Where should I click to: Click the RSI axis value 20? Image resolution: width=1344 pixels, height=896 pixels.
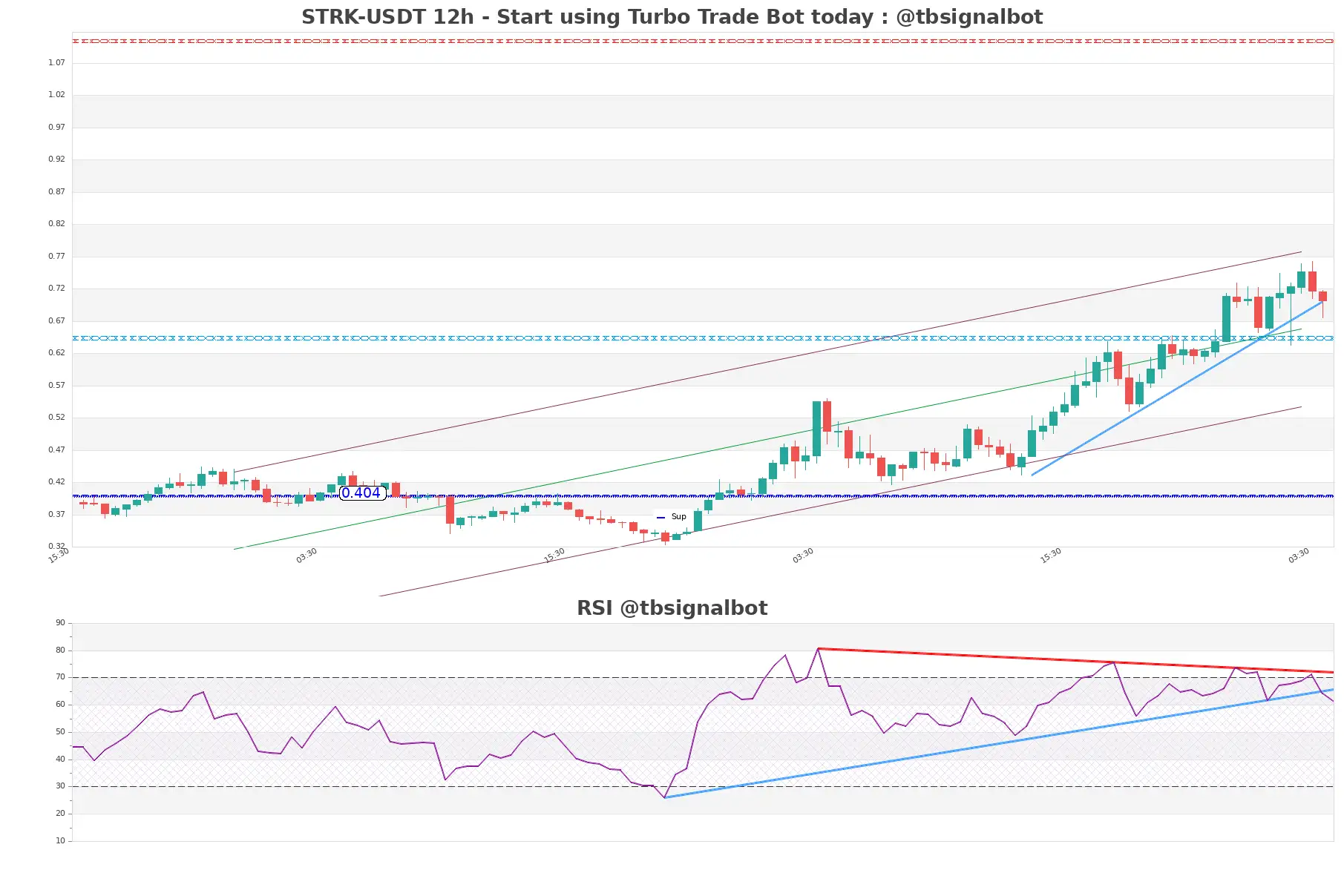click(x=60, y=814)
